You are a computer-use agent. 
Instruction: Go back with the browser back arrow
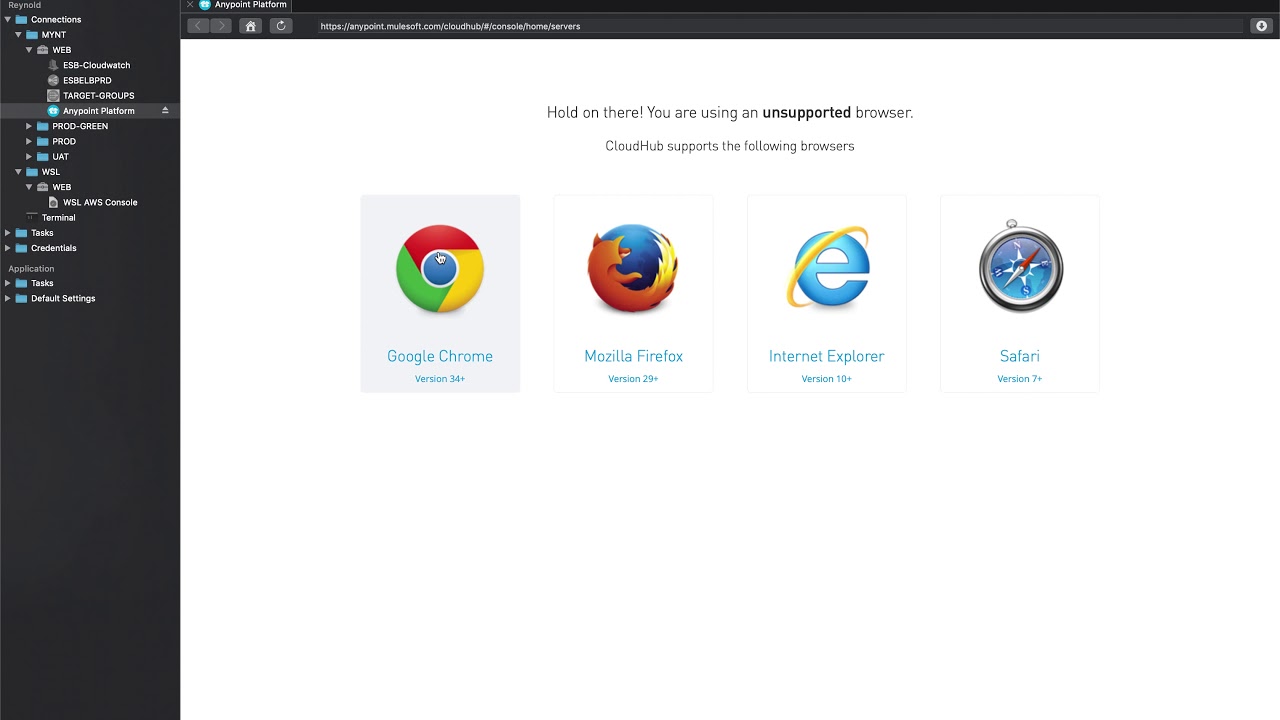point(198,26)
